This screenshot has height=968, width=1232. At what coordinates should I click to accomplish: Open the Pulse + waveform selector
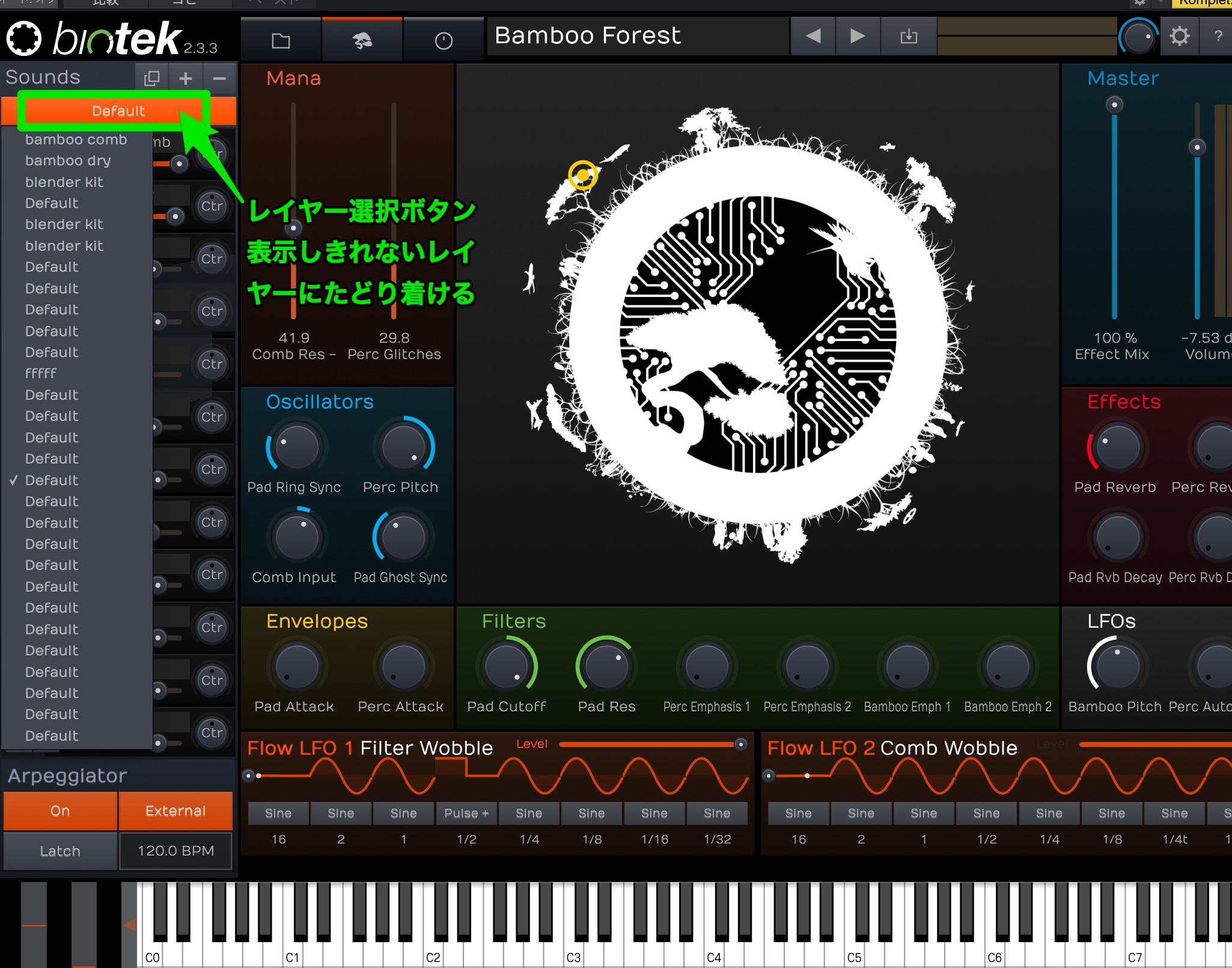click(x=466, y=813)
